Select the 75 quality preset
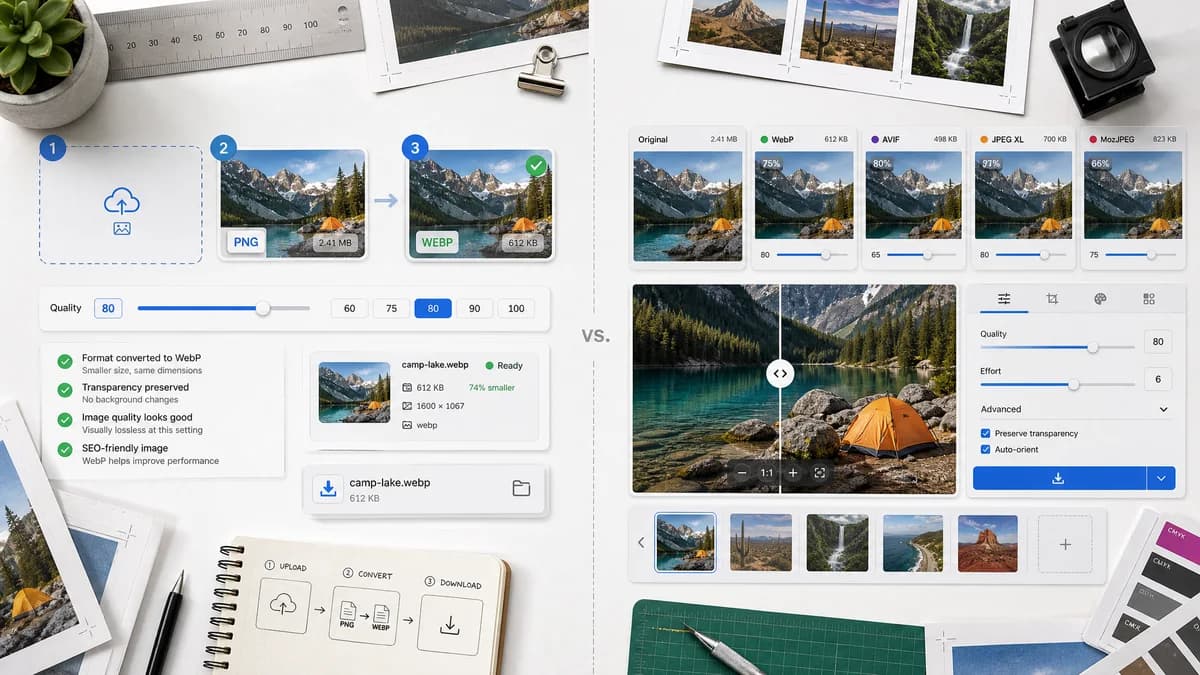 pyautogui.click(x=391, y=308)
